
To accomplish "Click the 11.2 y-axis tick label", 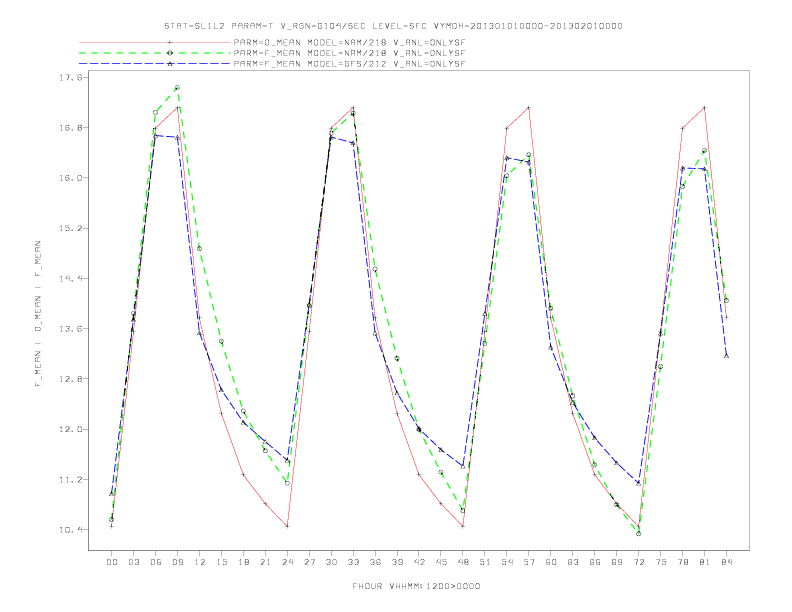I will (70, 479).
